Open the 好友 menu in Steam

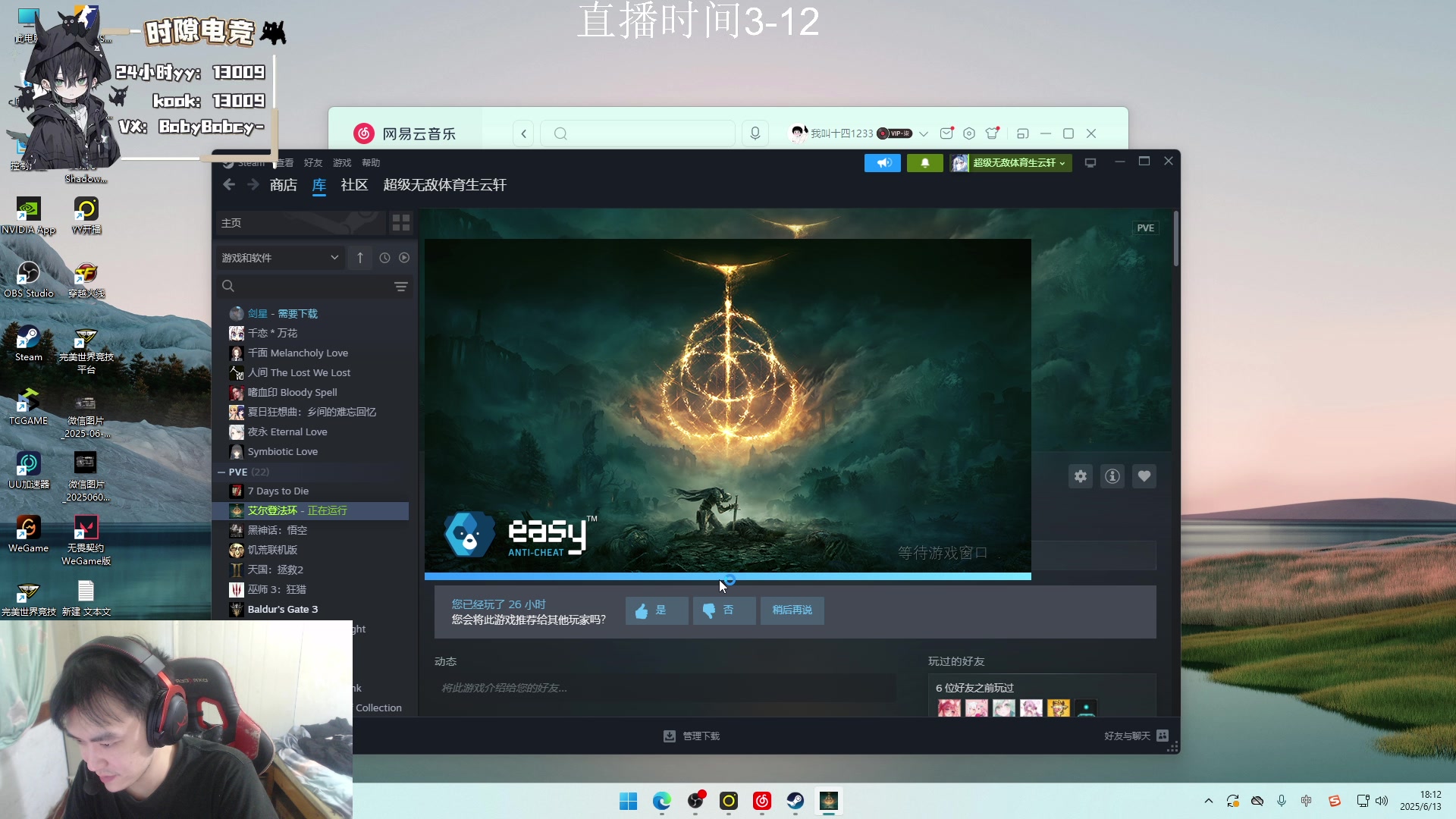click(313, 163)
